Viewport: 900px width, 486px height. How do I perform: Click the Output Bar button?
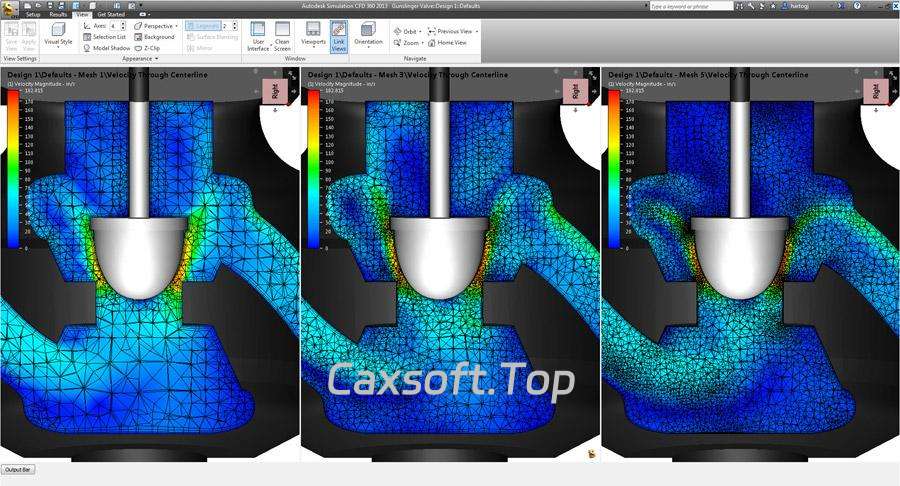point(17,469)
